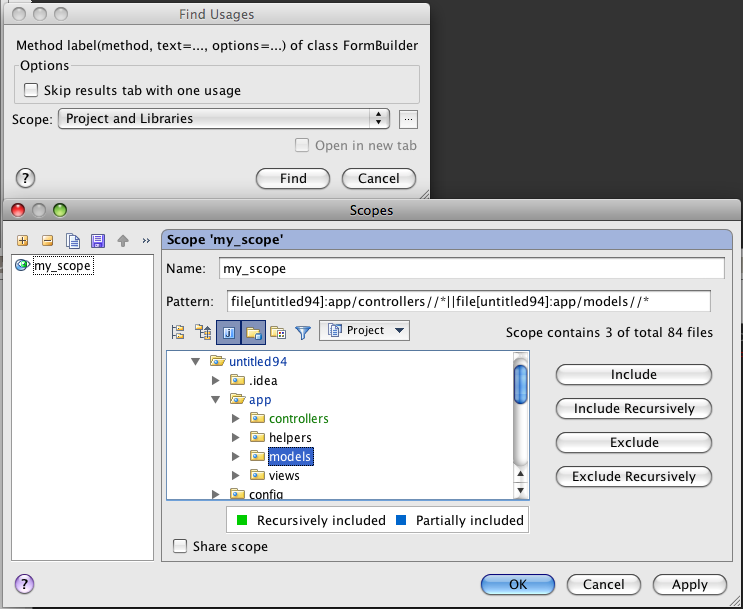This screenshot has width=743, height=609.
Task: Open scope editor via ellipsis button
Action: tap(408, 119)
